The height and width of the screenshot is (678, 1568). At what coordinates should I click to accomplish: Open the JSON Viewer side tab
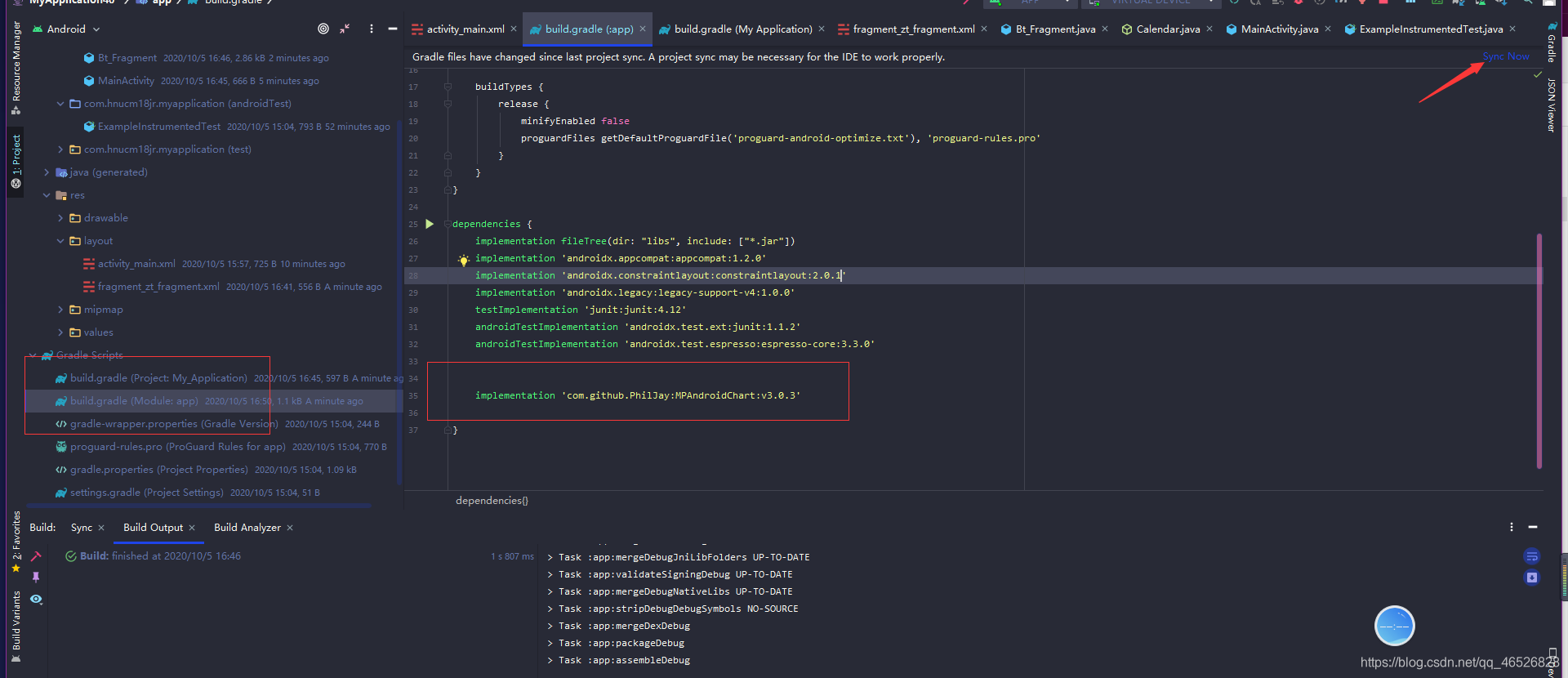[x=1552, y=105]
